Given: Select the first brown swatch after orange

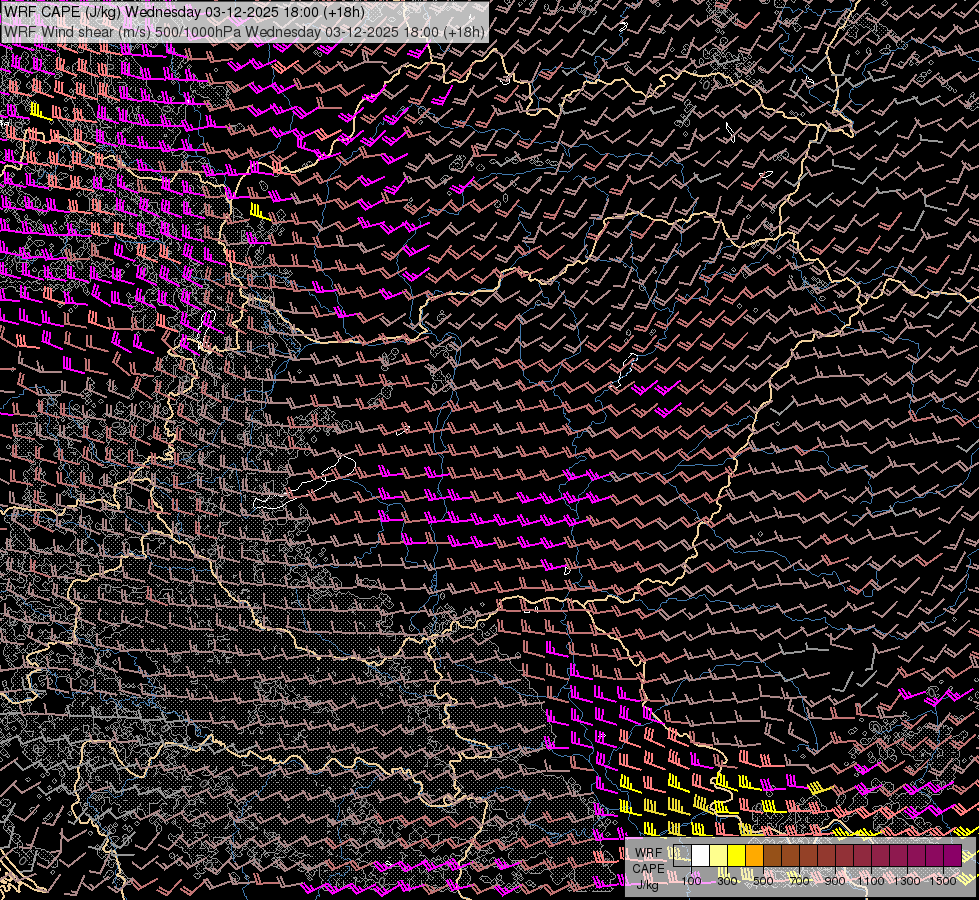Looking at the screenshot, I should 773,856.
